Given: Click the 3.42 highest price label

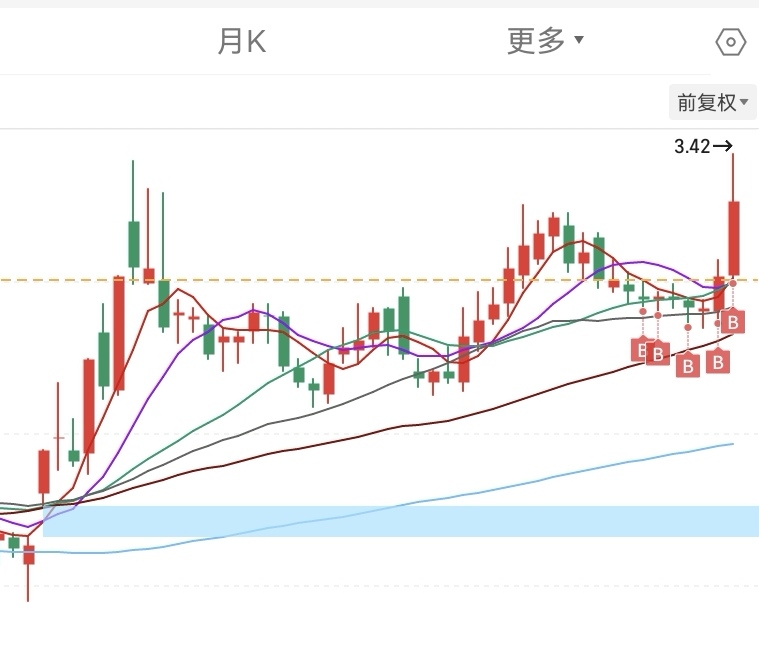Looking at the screenshot, I should [692, 146].
